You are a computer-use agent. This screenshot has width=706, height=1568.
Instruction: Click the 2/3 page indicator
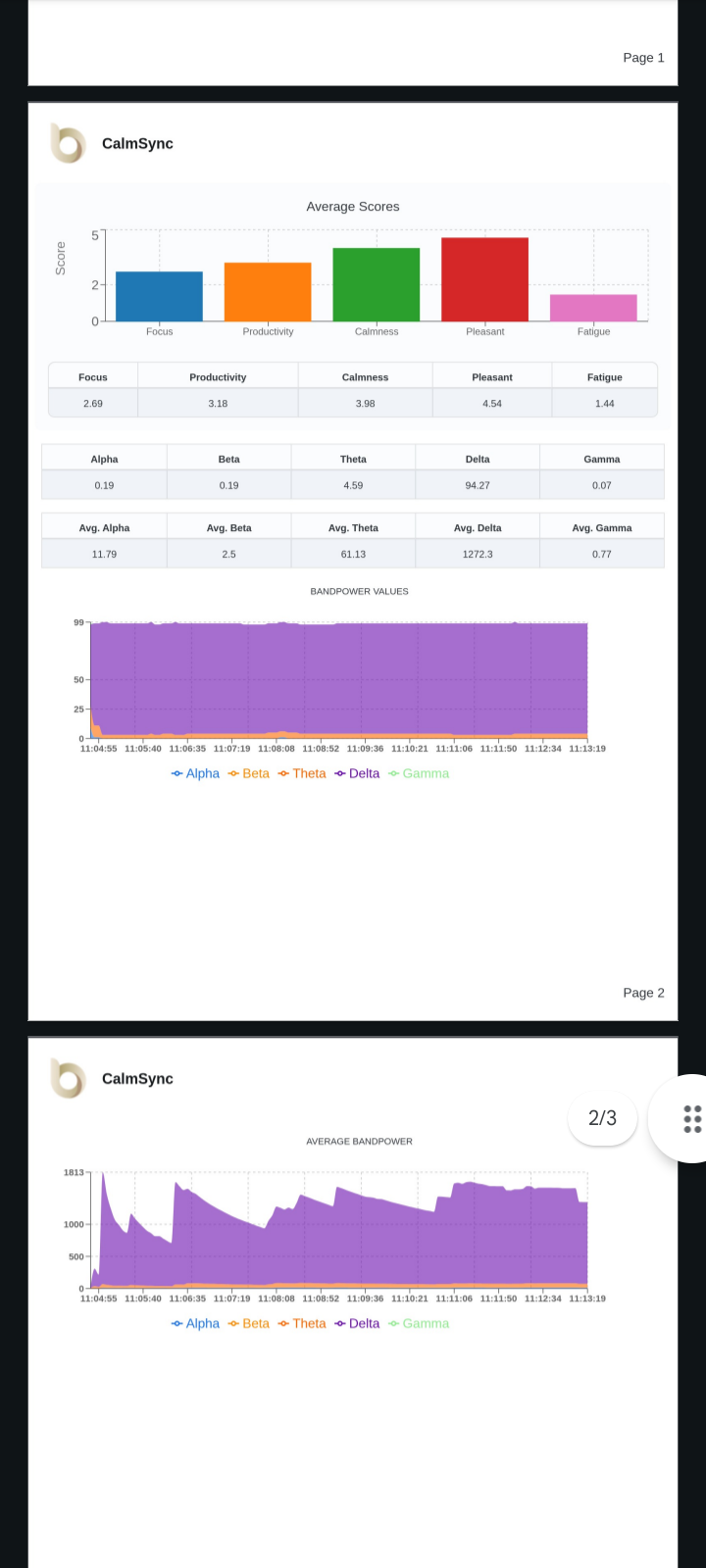click(602, 1118)
